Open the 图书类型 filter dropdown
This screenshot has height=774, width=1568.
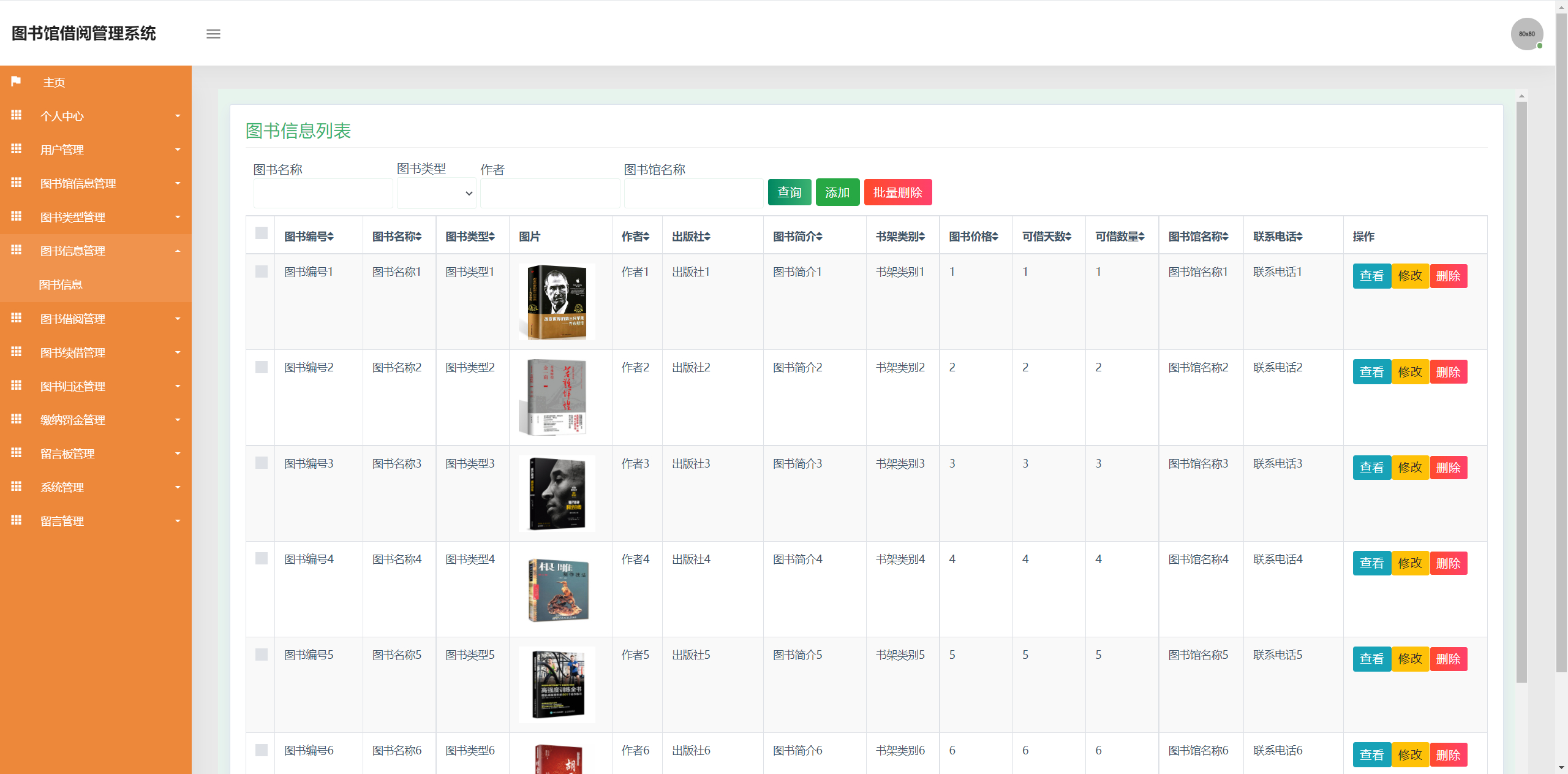[436, 193]
